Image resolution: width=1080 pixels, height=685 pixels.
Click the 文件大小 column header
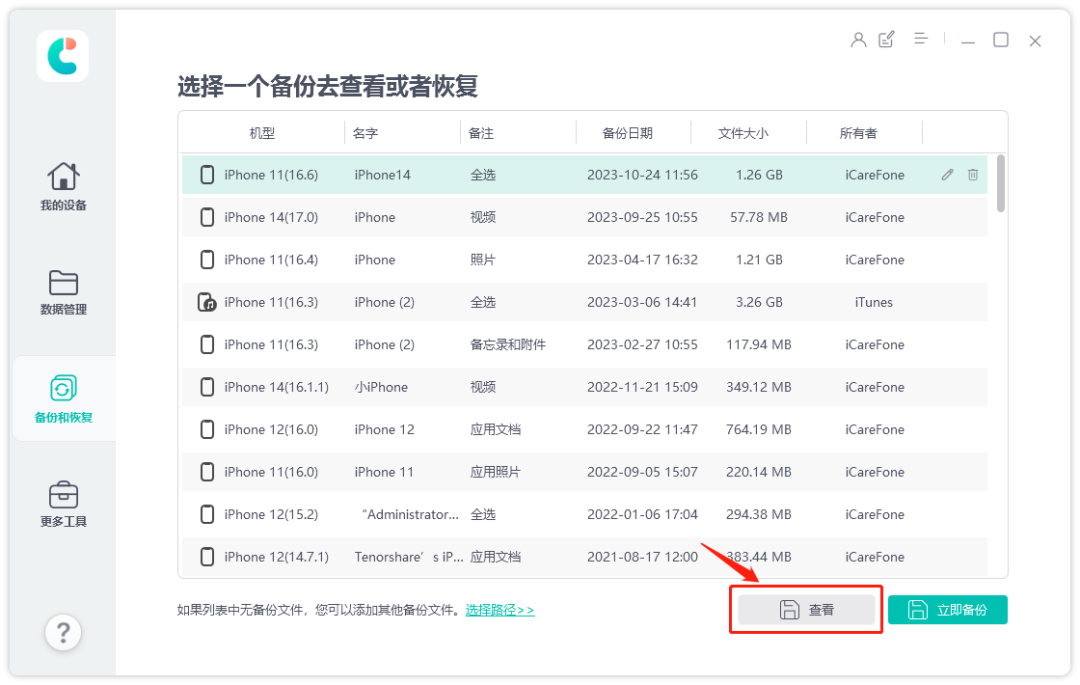pyautogui.click(x=743, y=133)
